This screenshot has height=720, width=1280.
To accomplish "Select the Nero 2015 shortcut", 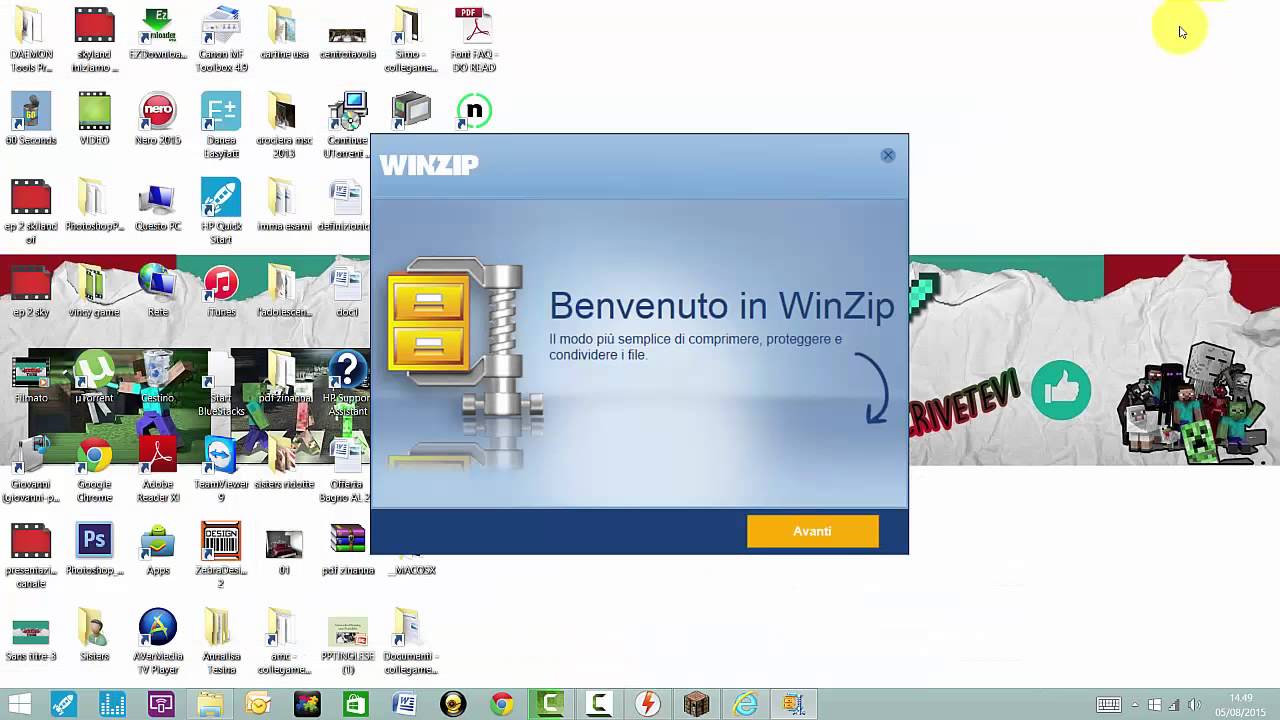I will tap(157, 119).
